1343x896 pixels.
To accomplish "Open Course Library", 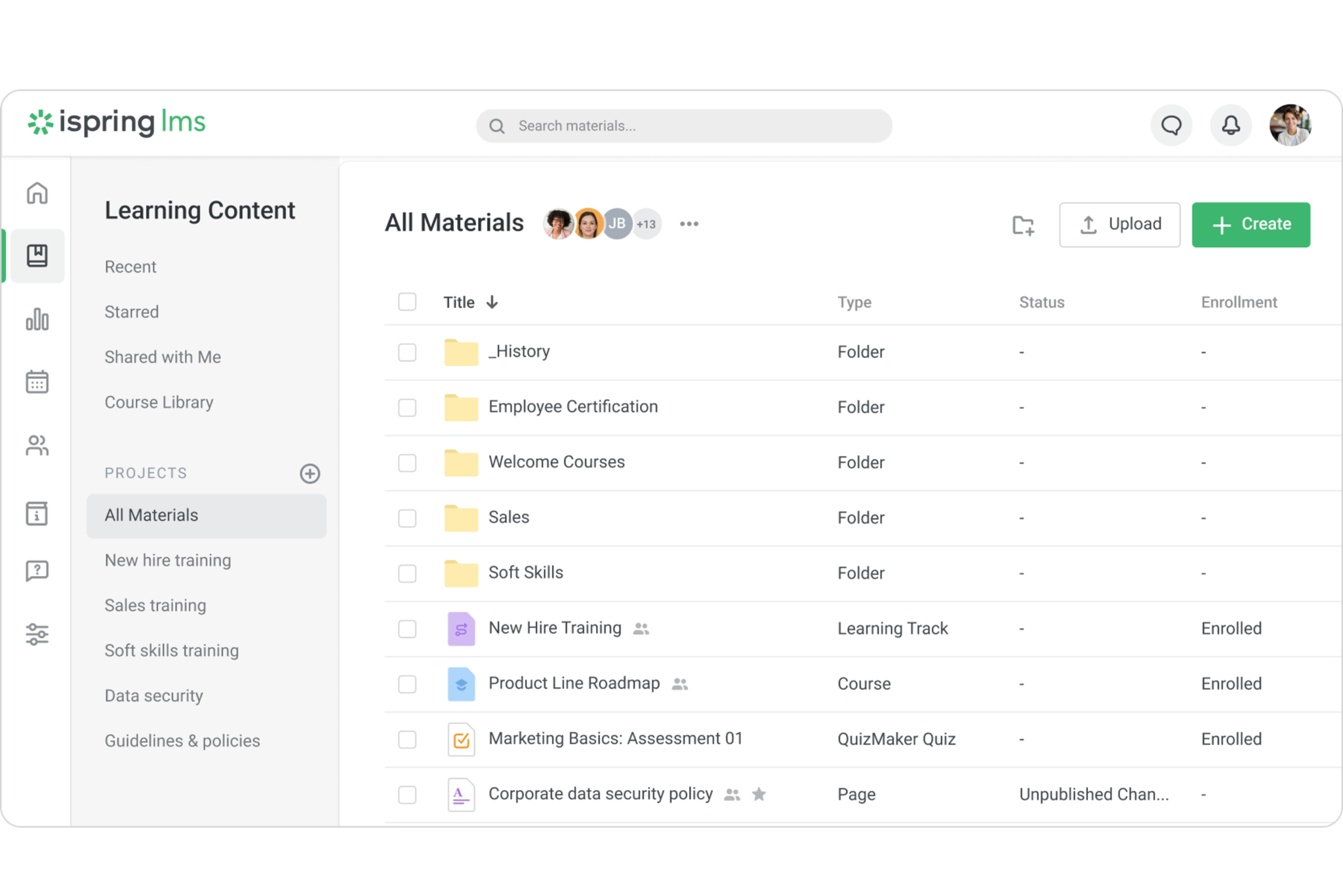I will 159,402.
